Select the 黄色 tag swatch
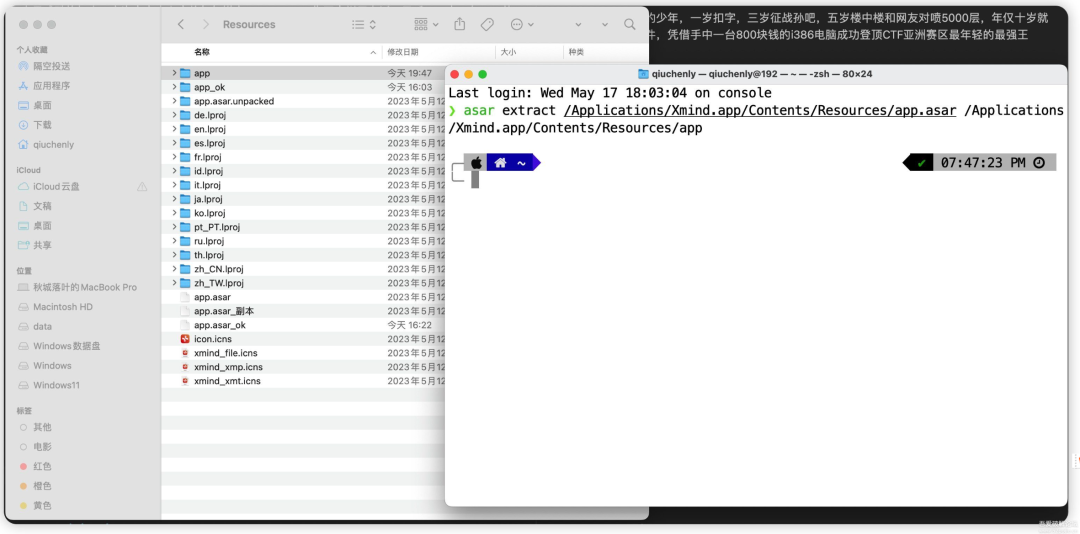Viewport: 1080px width, 534px height. point(23,506)
